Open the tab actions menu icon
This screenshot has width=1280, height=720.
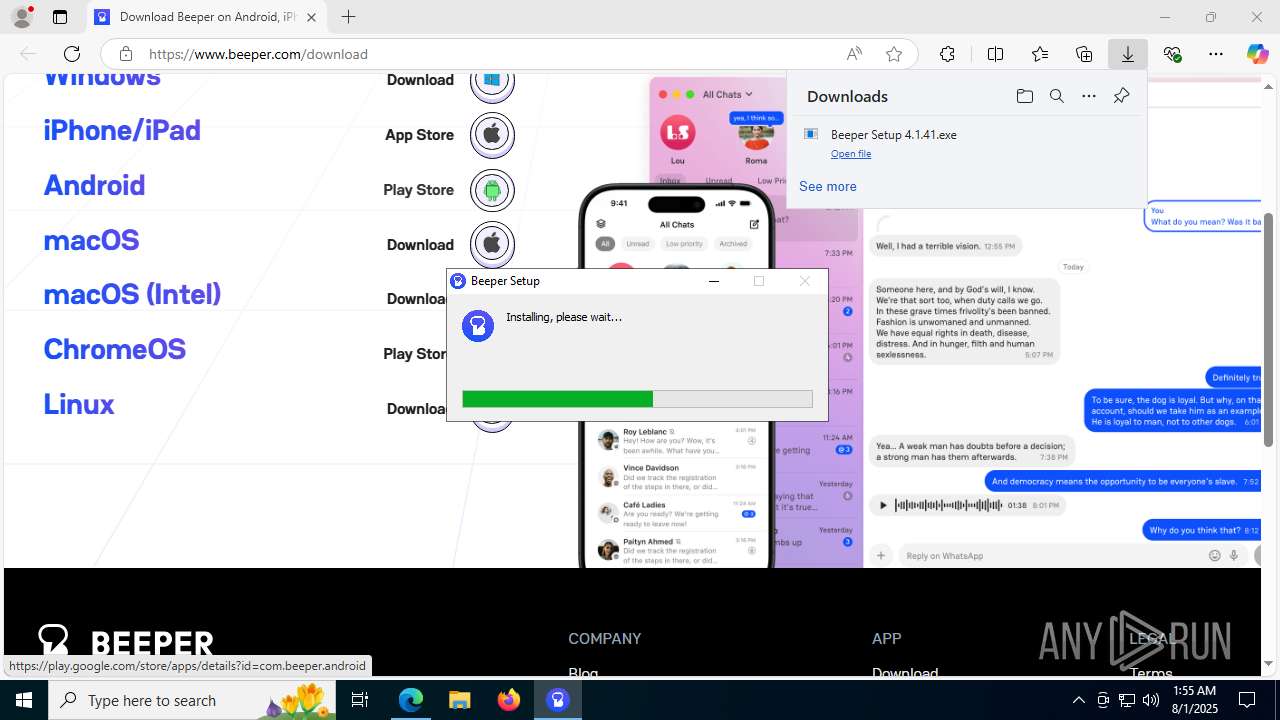coord(60,17)
